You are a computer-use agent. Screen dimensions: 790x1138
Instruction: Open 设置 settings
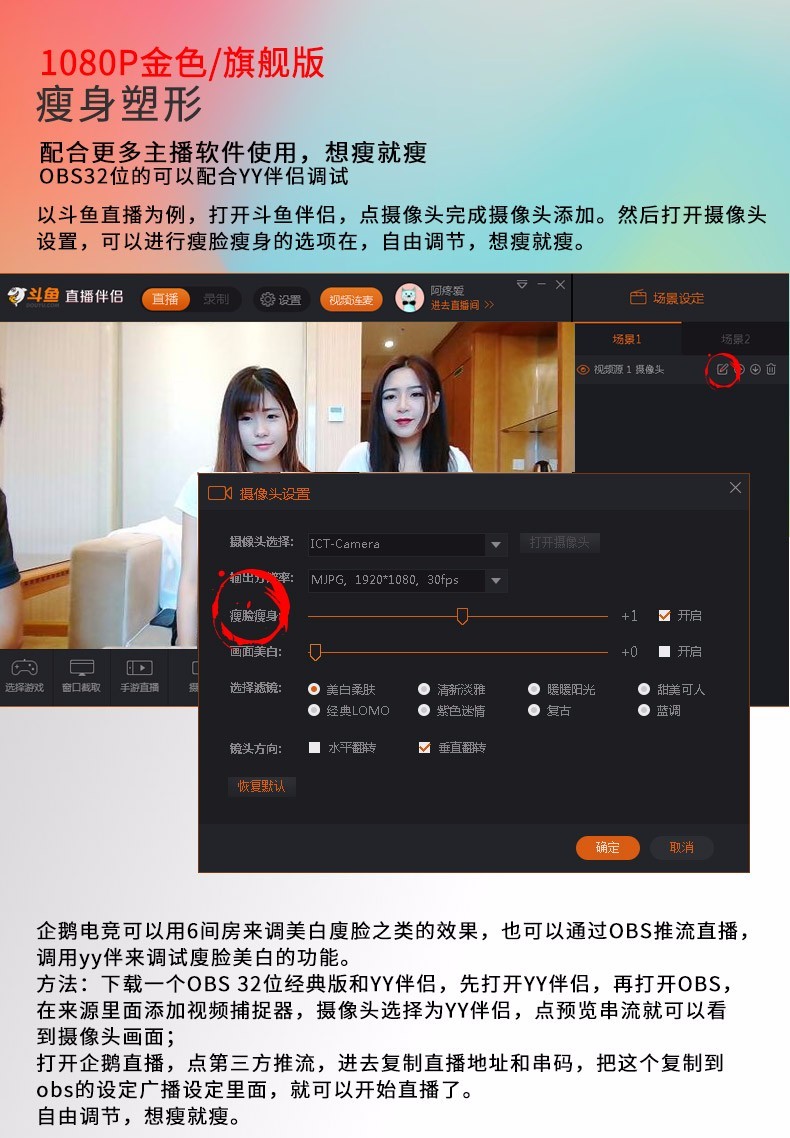281,299
